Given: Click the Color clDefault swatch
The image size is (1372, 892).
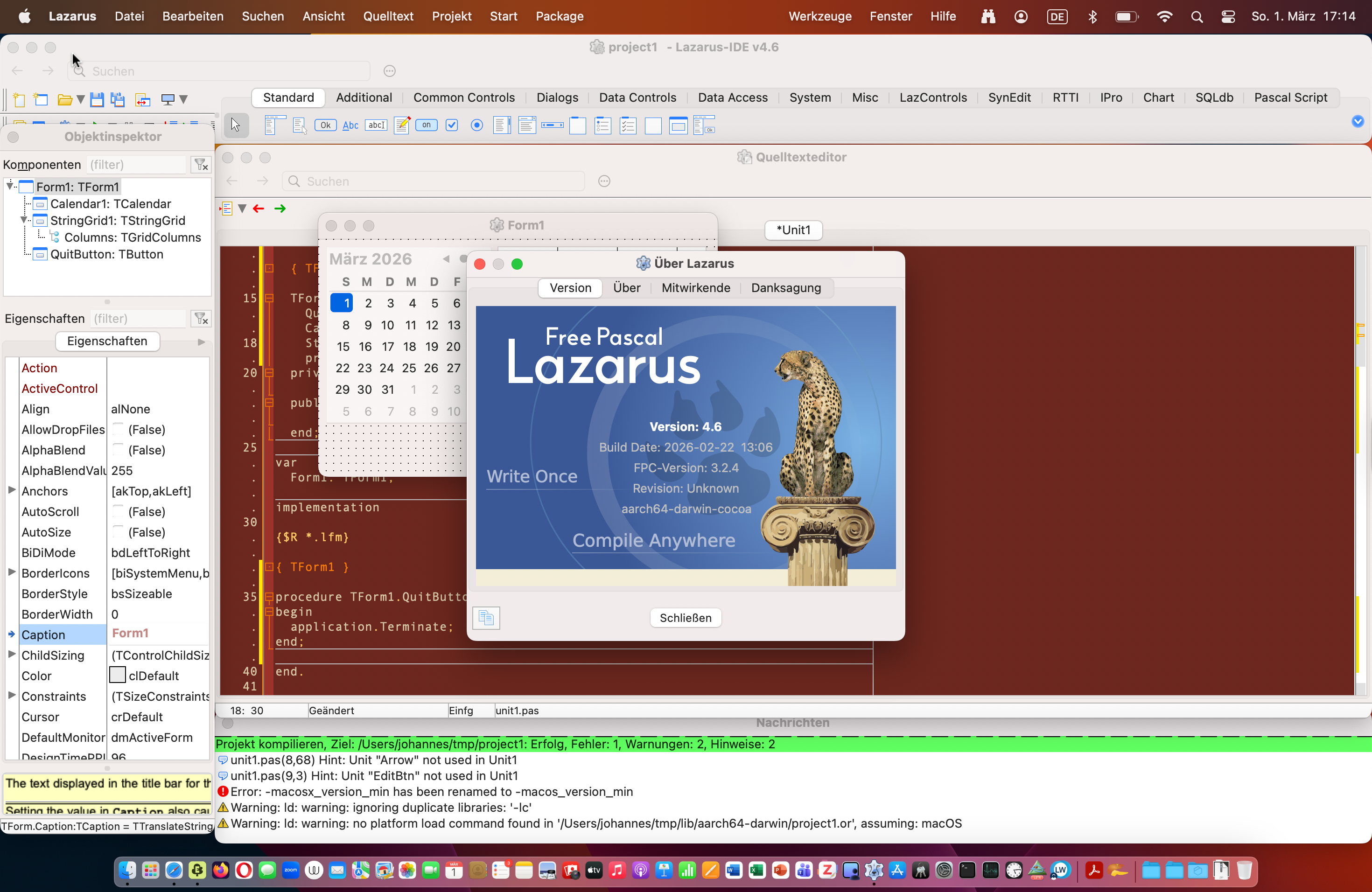Looking at the screenshot, I should click(118, 676).
